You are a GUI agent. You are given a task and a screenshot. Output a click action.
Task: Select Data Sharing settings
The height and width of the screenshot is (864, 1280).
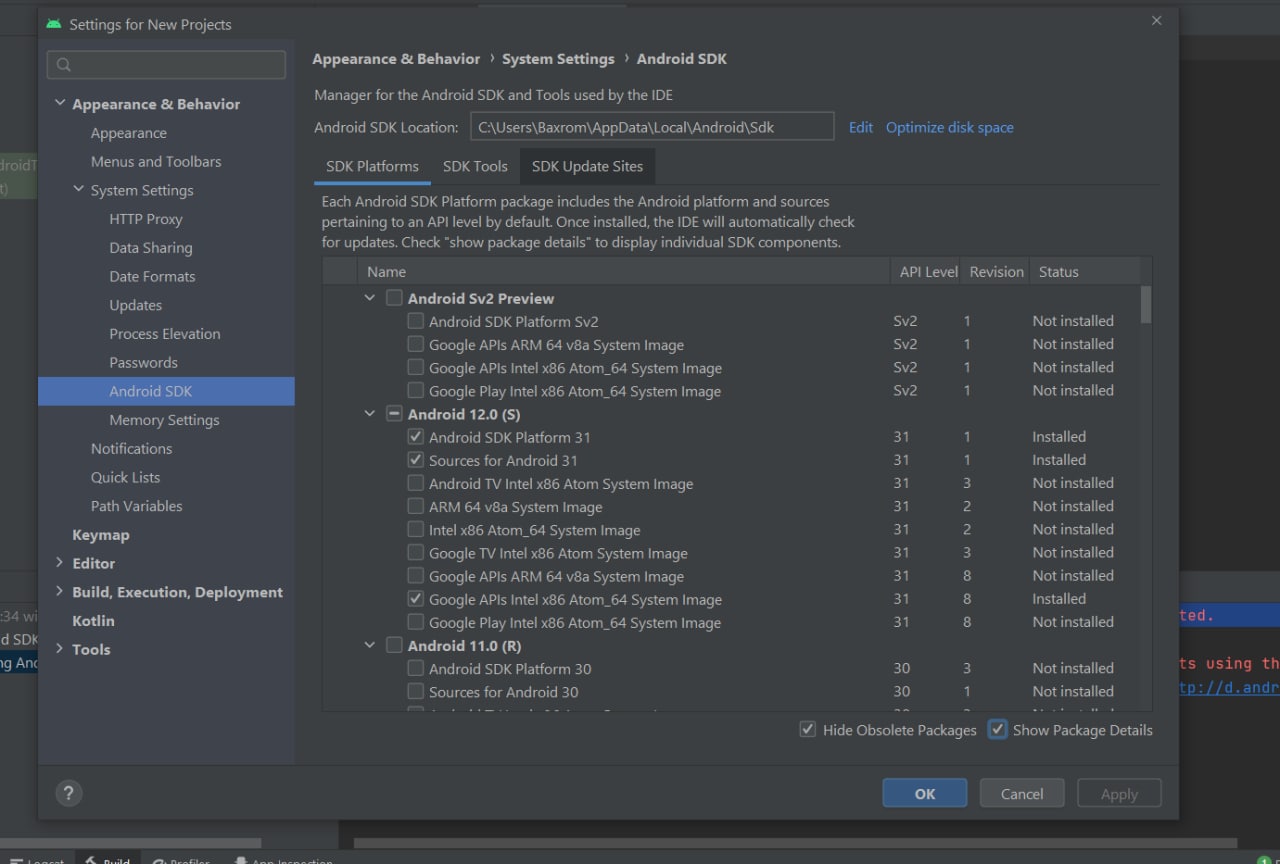151,247
